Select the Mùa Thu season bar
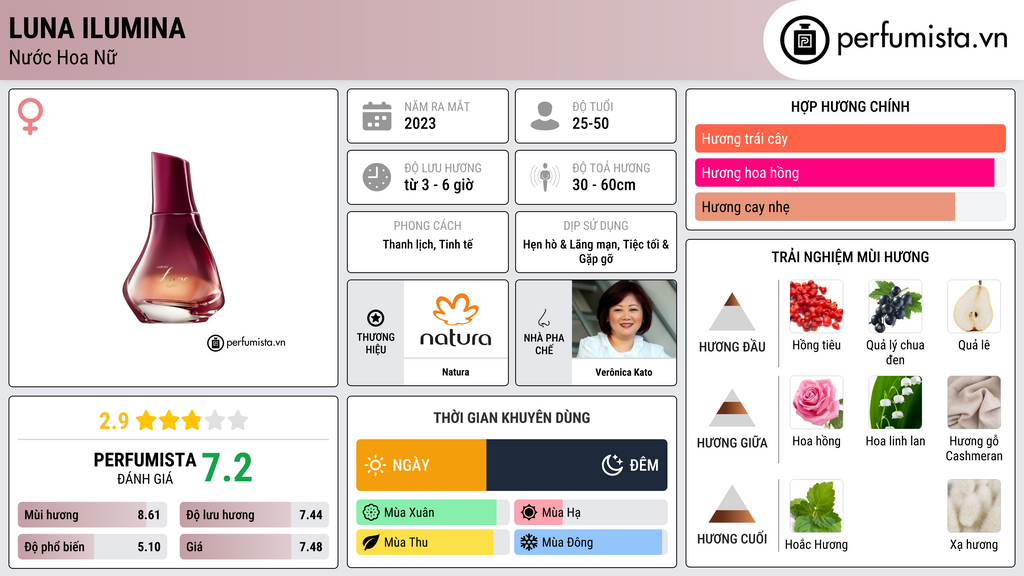 433,542
